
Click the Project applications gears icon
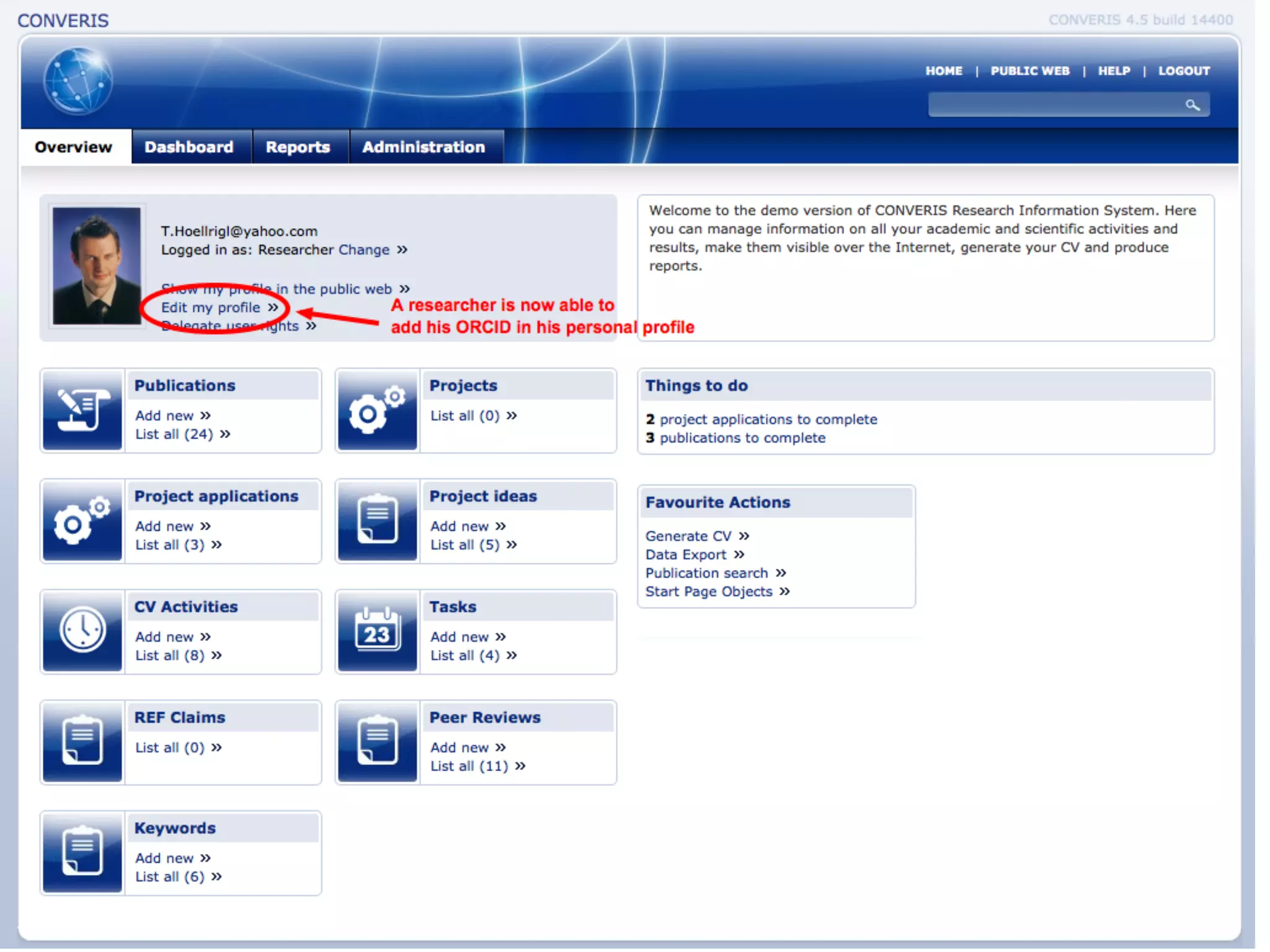click(x=82, y=521)
